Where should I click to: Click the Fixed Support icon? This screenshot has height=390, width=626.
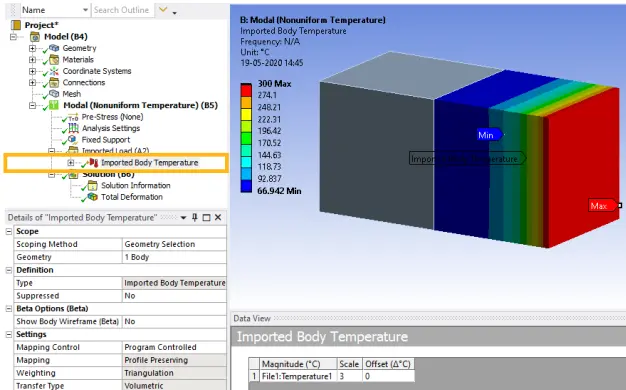[x=72, y=140]
